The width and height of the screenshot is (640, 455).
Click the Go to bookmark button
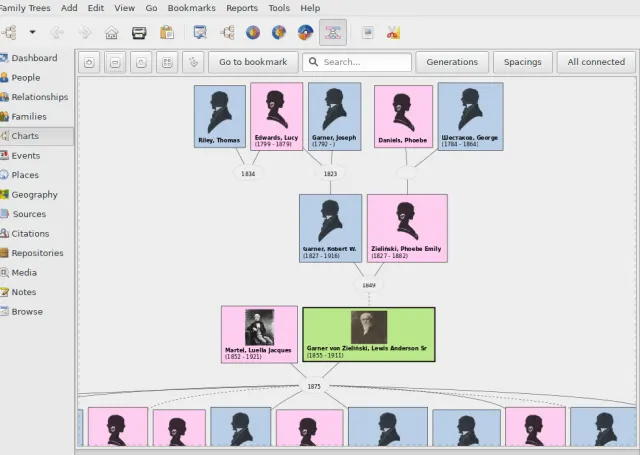(x=253, y=62)
